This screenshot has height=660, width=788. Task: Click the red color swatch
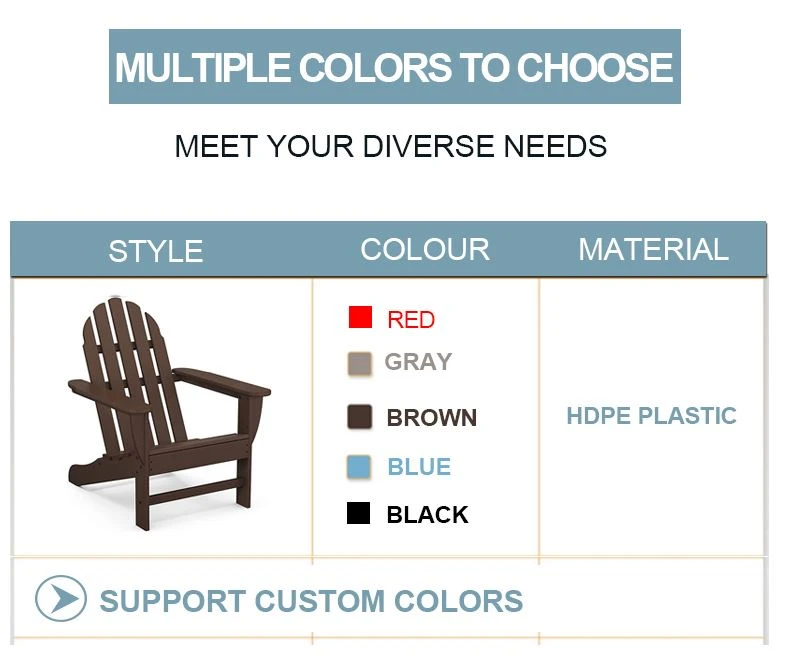[x=360, y=317]
